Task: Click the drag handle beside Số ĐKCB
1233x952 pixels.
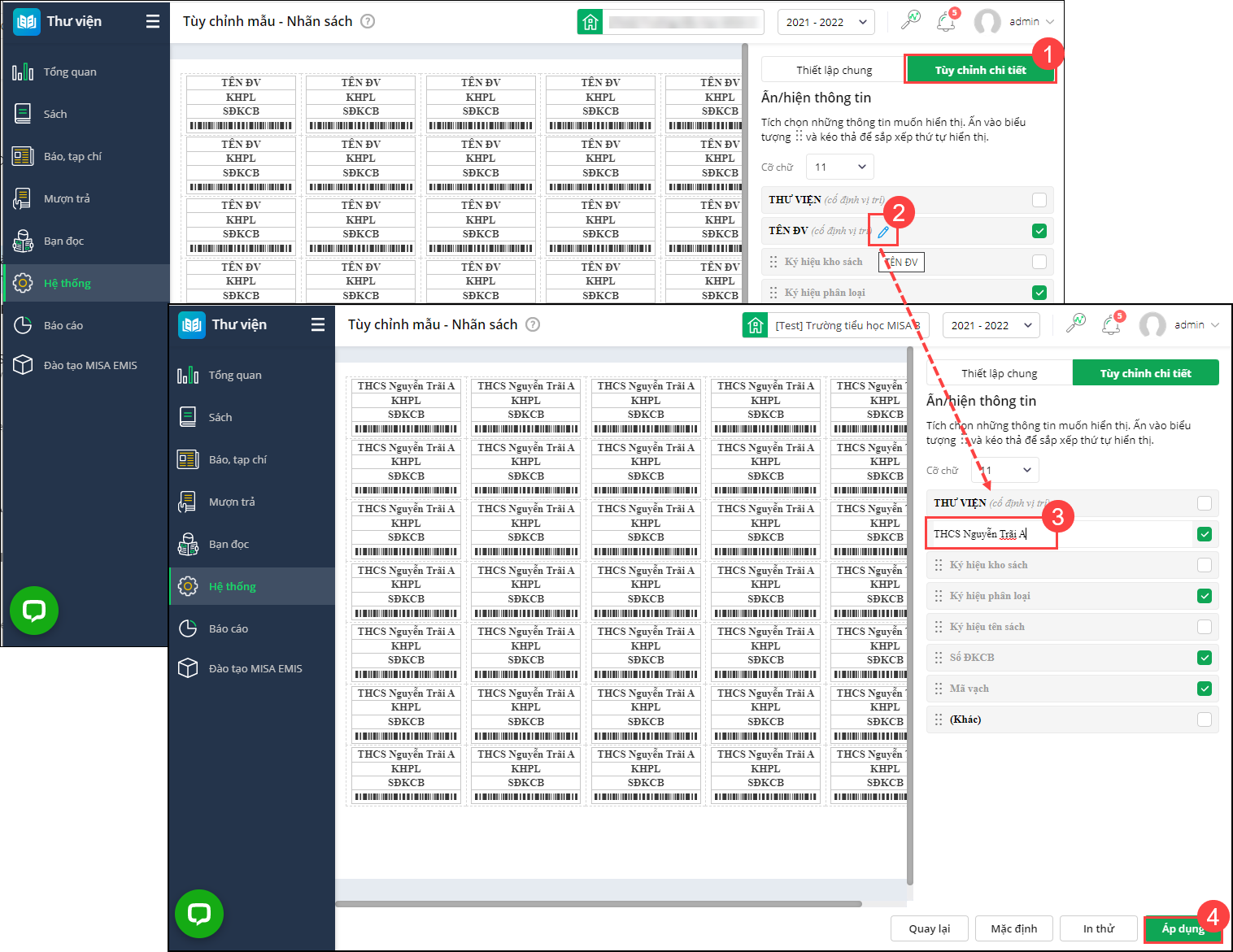Action: click(939, 658)
